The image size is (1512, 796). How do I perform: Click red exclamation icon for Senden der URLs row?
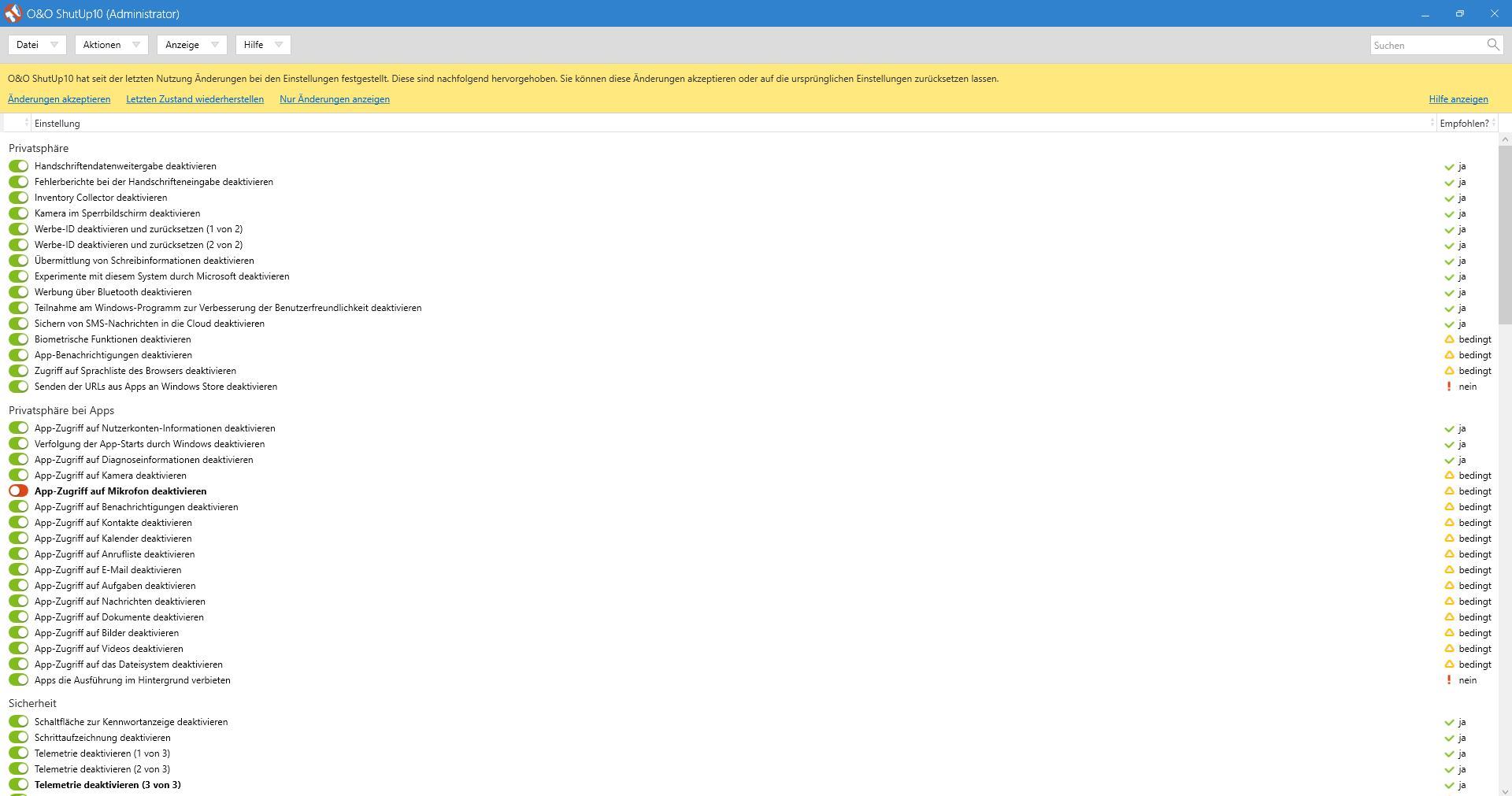(x=1449, y=387)
